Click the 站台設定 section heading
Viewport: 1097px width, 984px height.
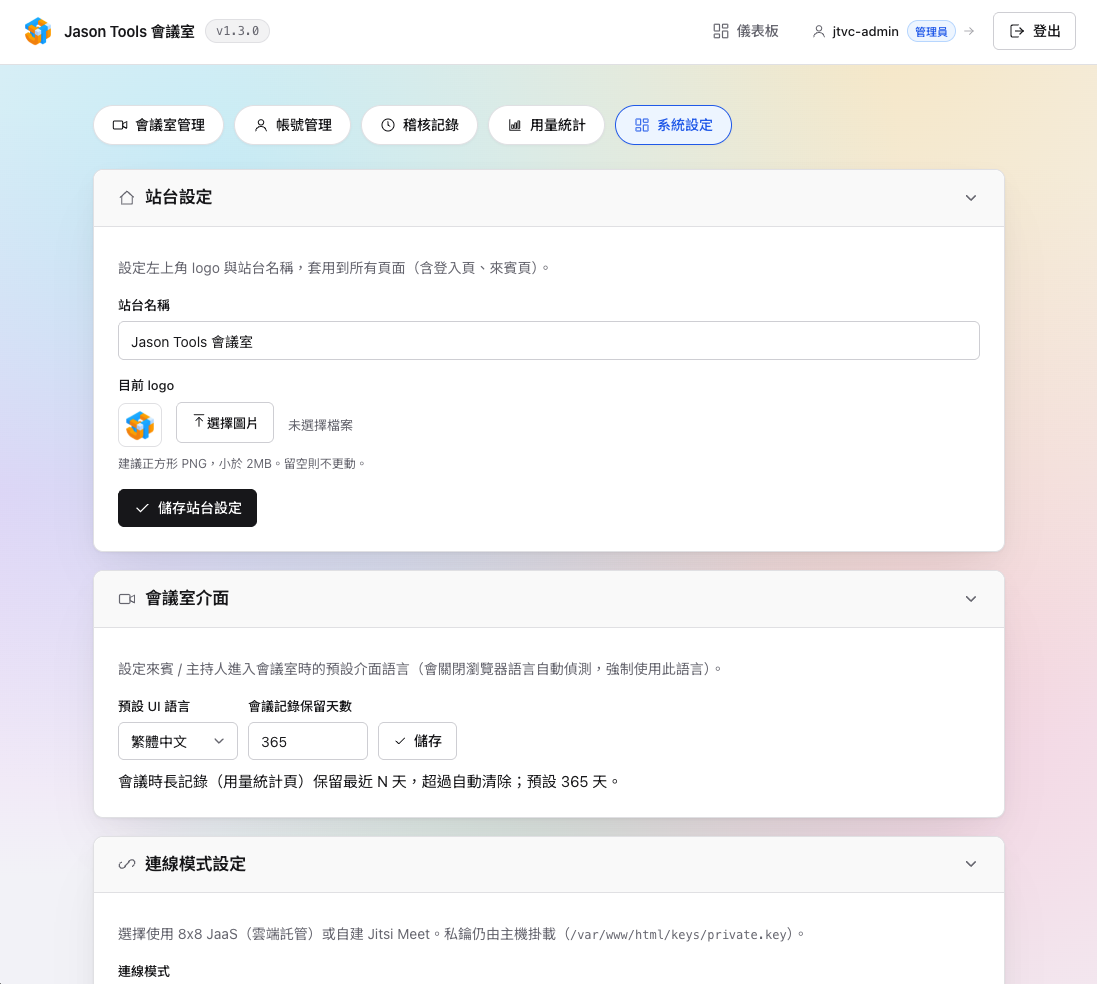click(178, 198)
